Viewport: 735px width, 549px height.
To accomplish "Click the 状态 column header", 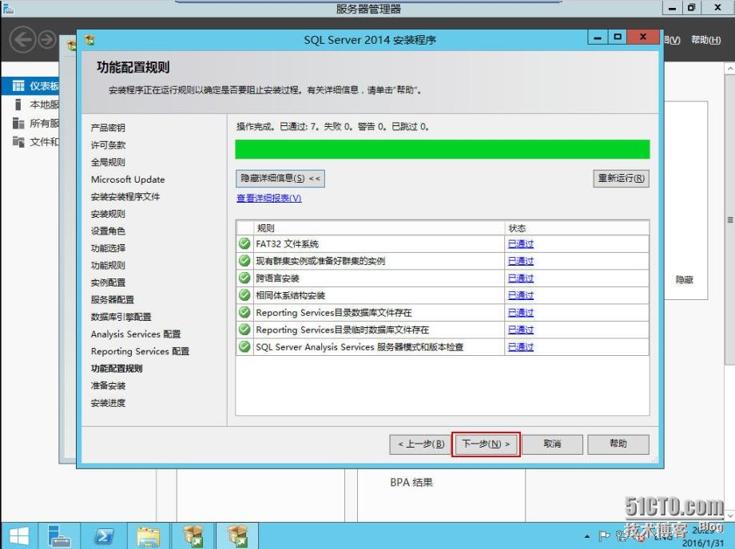I will point(577,228).
